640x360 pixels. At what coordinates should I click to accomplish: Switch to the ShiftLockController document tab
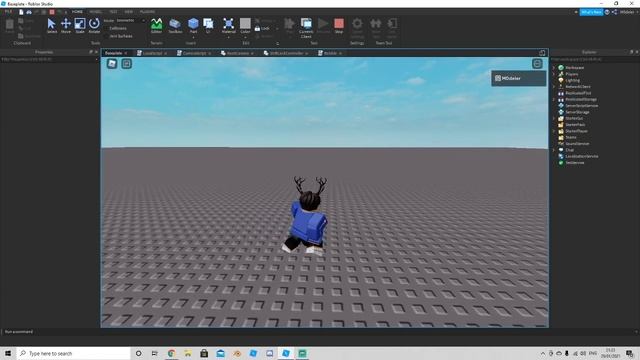[286, 53]
